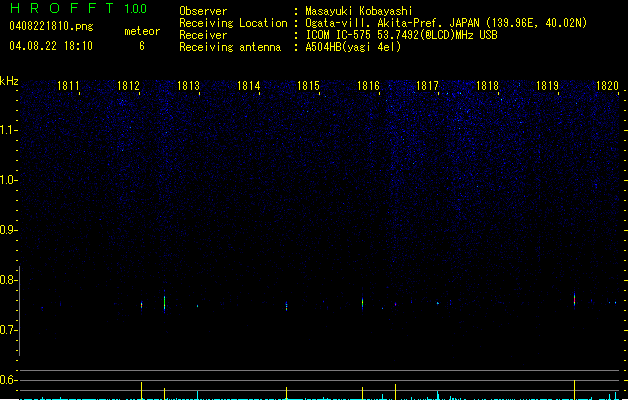
Task: Click the yellow detection bar before 1816
Action: coord(363,393)
